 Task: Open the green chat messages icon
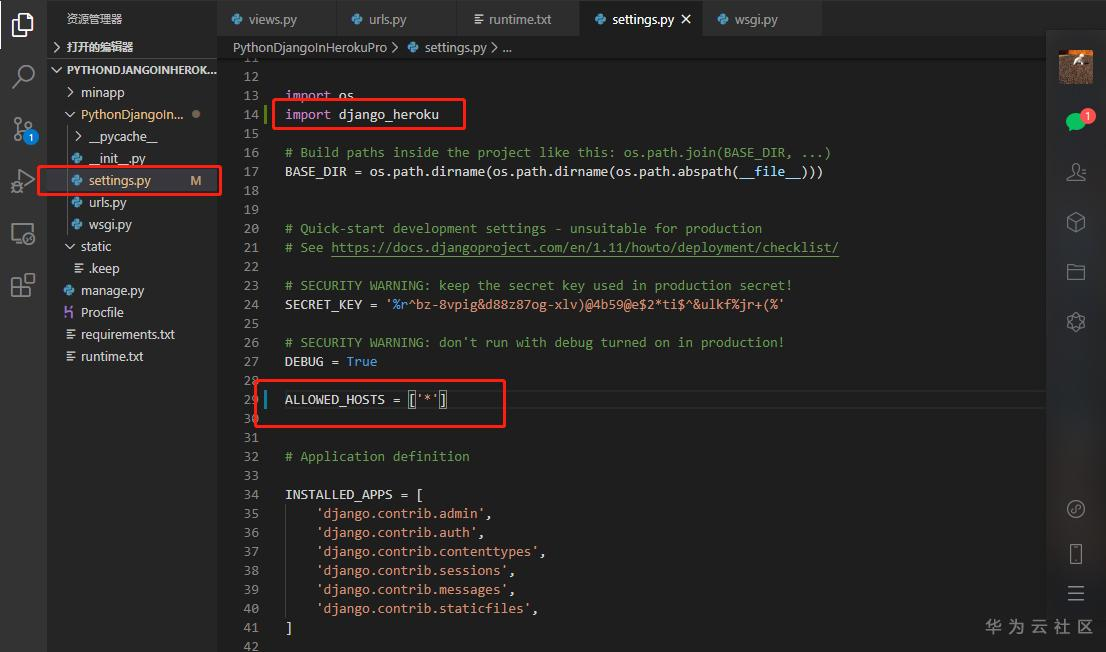(x=1078, y=120)
